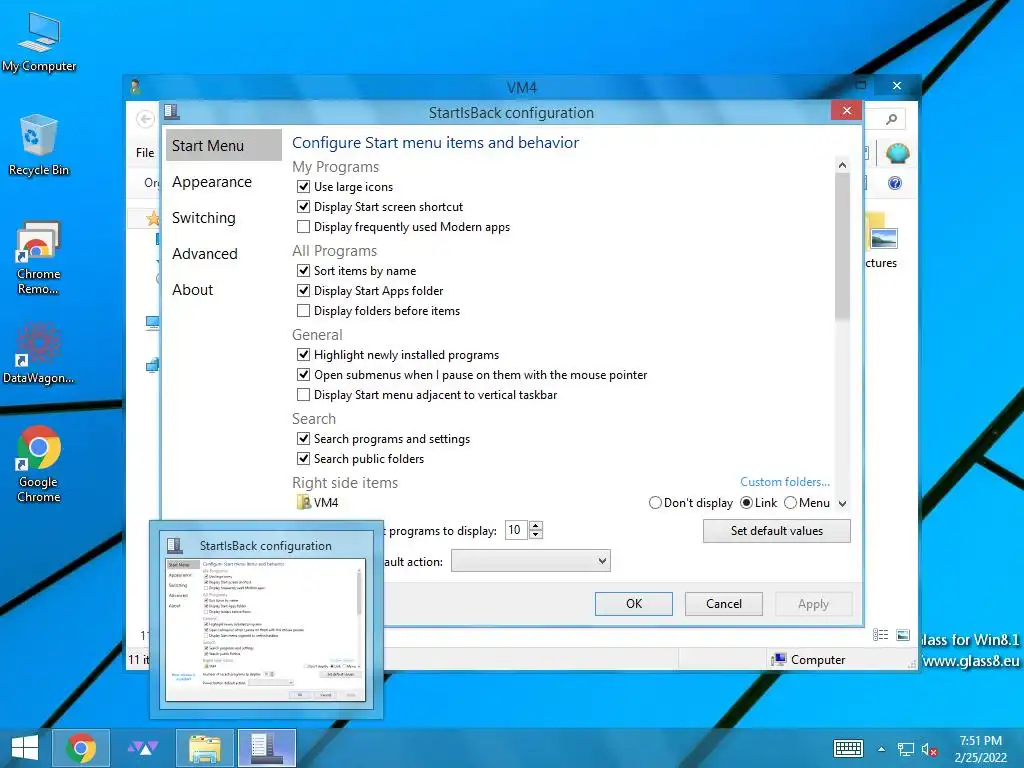Screen dimensions: 1024x768
Task: Open the Appearance settings tab
Action: coord(223,182)
